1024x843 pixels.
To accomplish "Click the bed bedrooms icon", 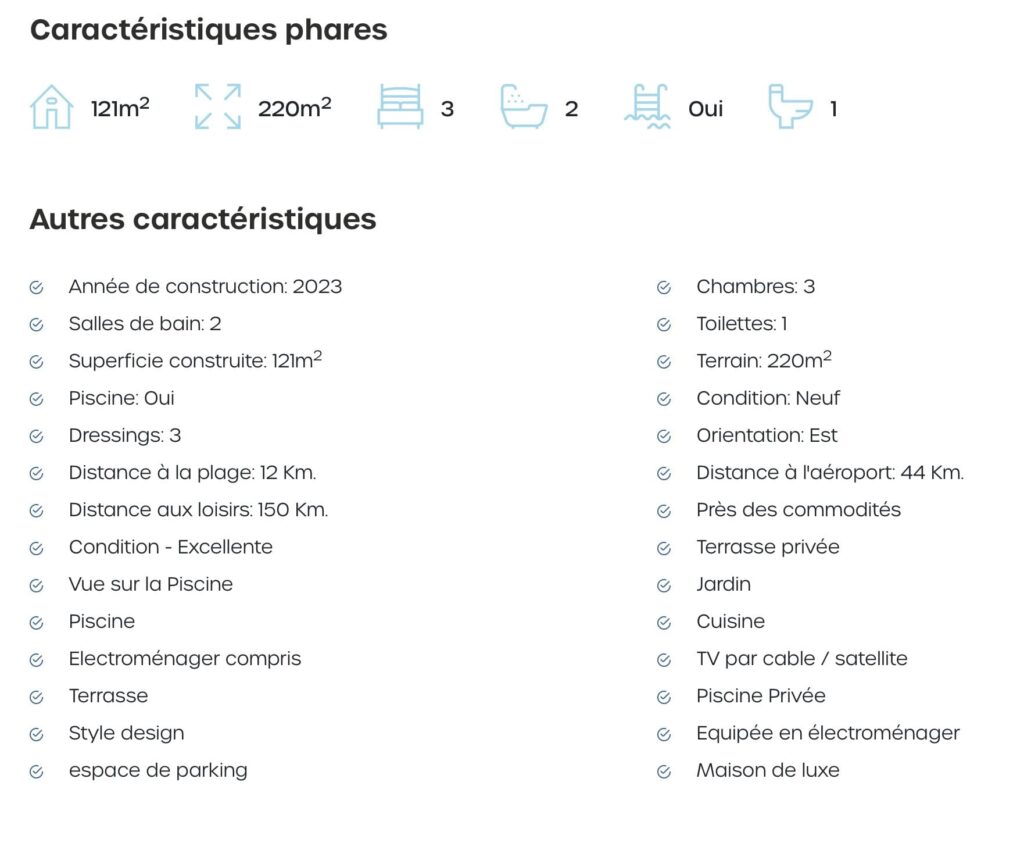I will 400,107.
